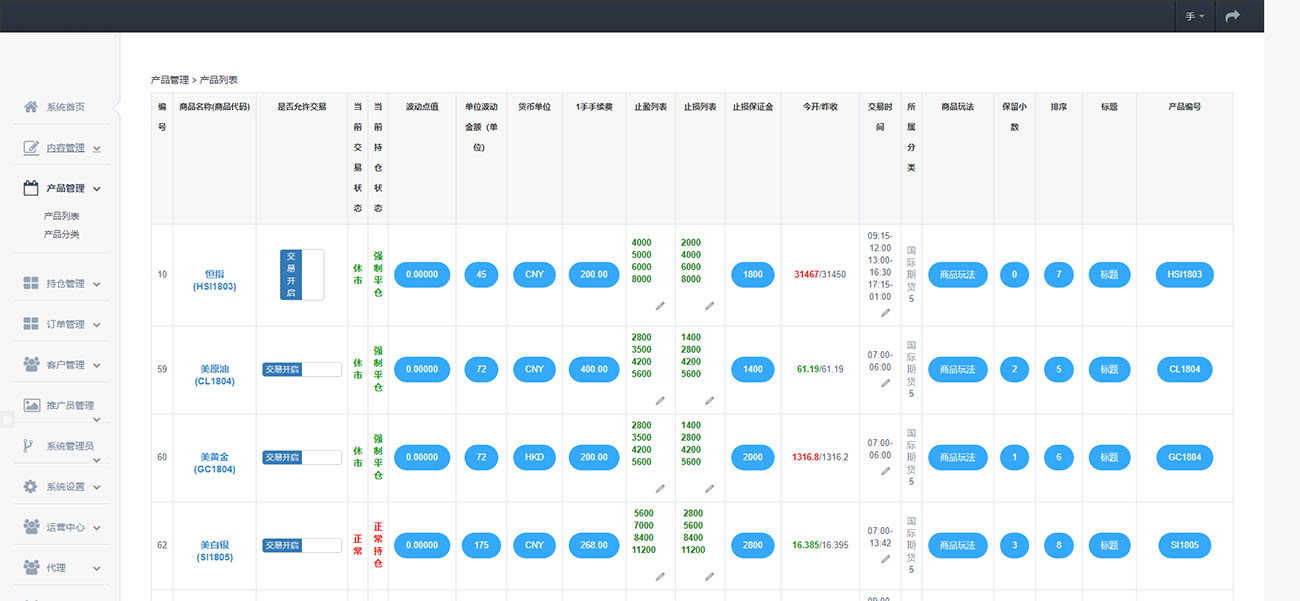Click the edit pencil under 美白银 止盈列表
This screenshot has width=1300, height=601.
coord(660,576)
